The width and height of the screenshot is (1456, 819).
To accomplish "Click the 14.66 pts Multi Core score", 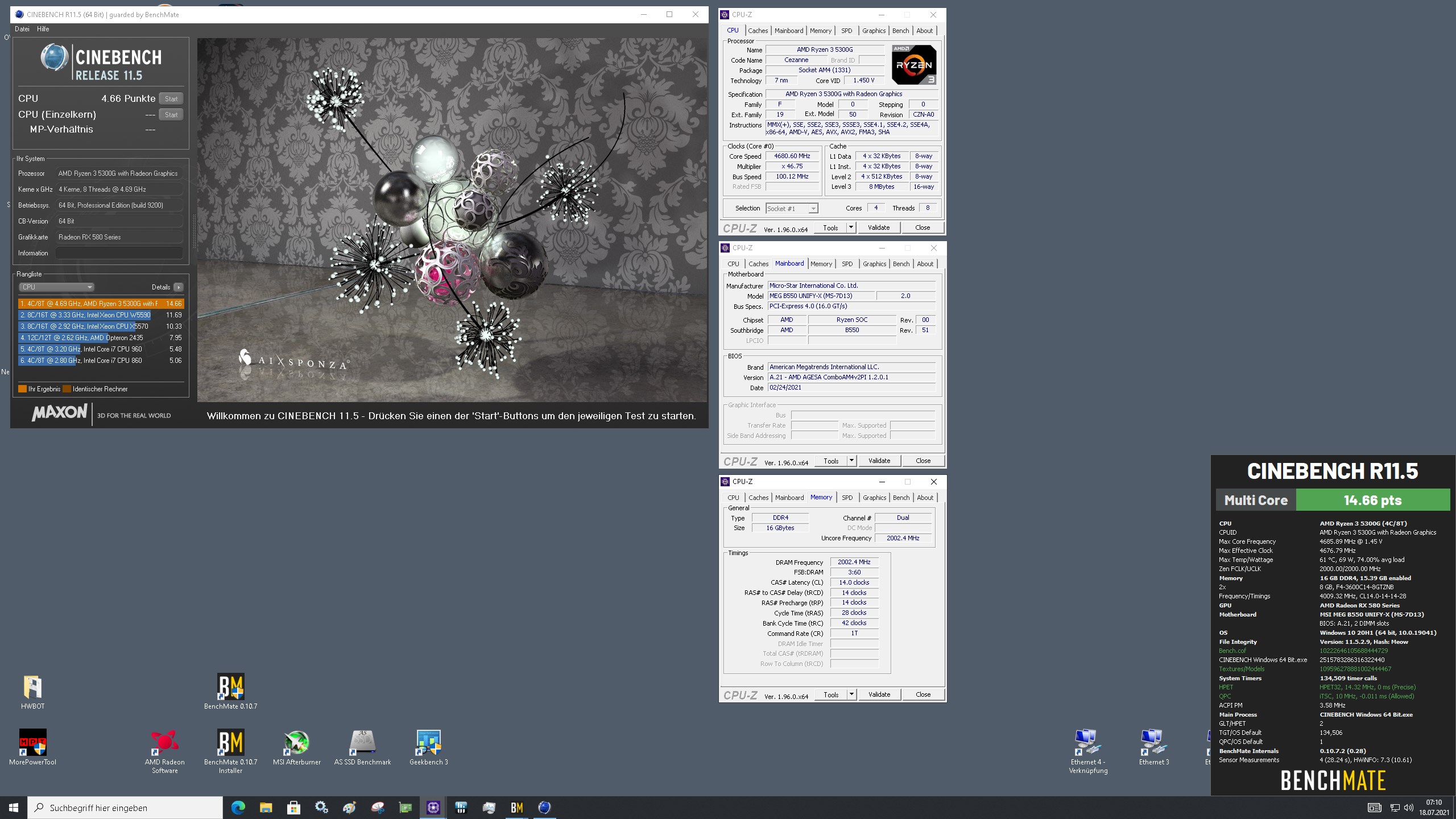I will coord(1372,500).
